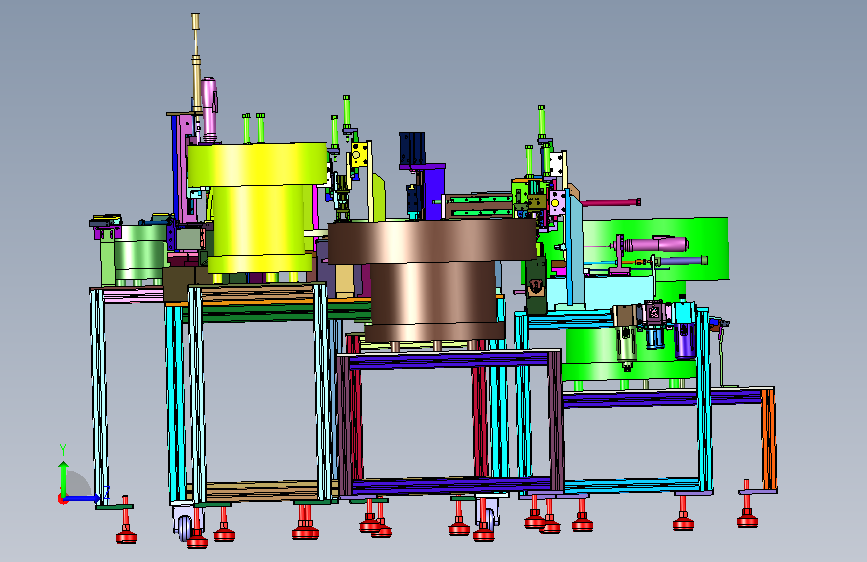Click the pink horizontal cylinder on green feeder
Screen dimensions: 867x562
pos(657,244)
